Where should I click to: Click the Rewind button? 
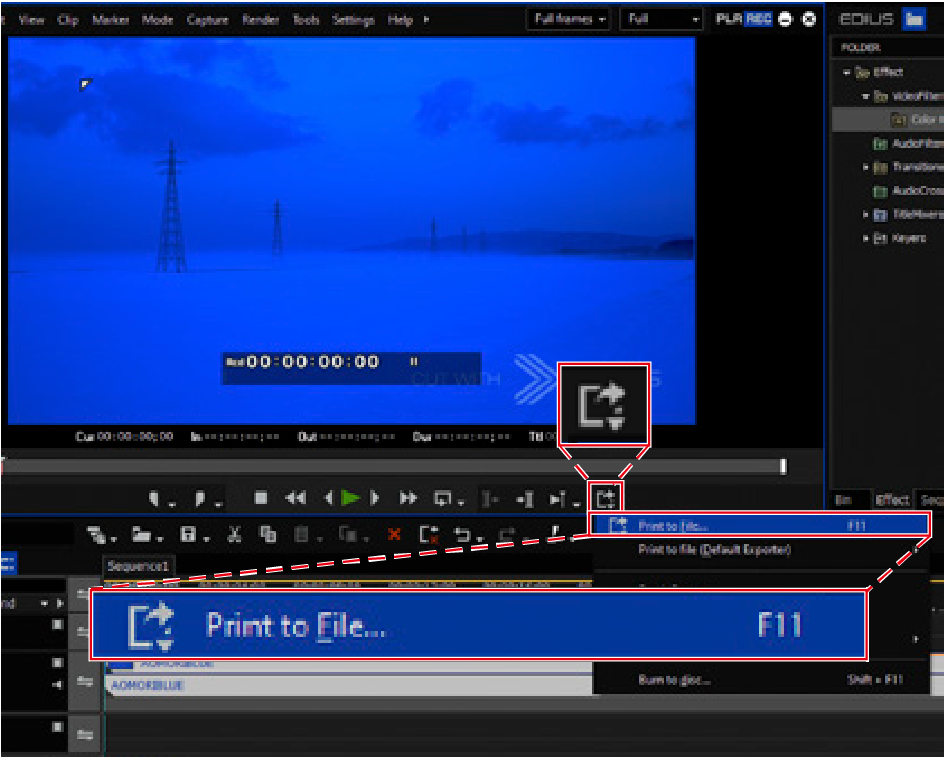295,497
